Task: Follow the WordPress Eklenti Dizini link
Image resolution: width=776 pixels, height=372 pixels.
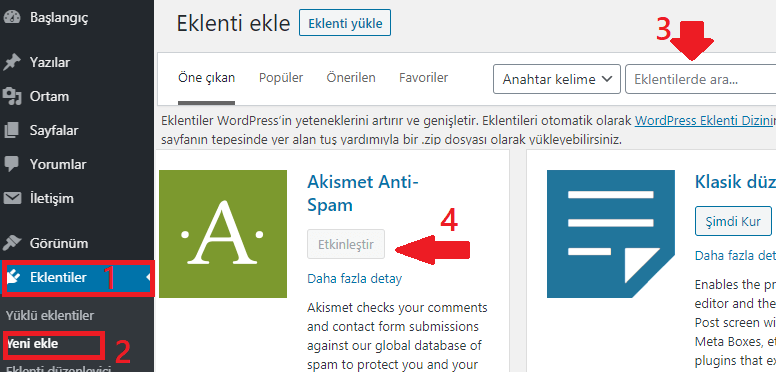Action: tap(705, 120)
